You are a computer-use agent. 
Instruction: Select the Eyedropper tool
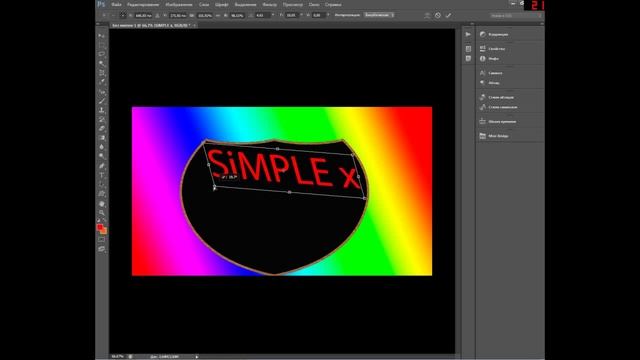(101, 82)
